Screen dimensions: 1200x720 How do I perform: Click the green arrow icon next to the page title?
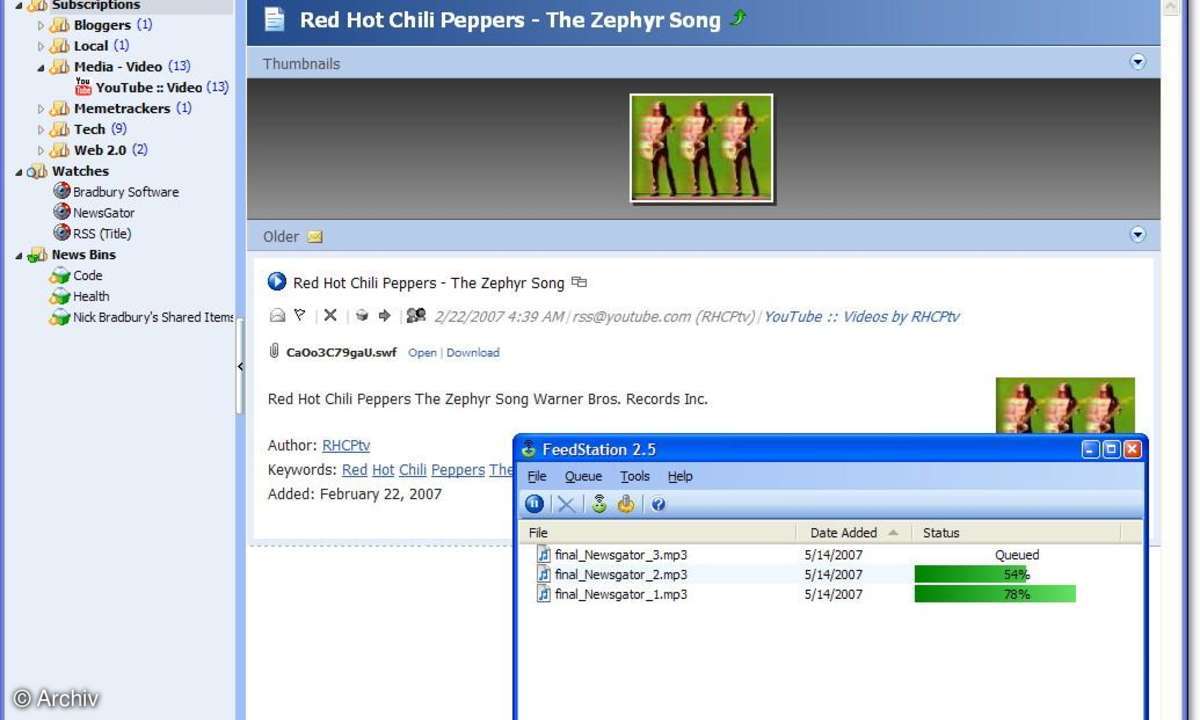[738, 18]
